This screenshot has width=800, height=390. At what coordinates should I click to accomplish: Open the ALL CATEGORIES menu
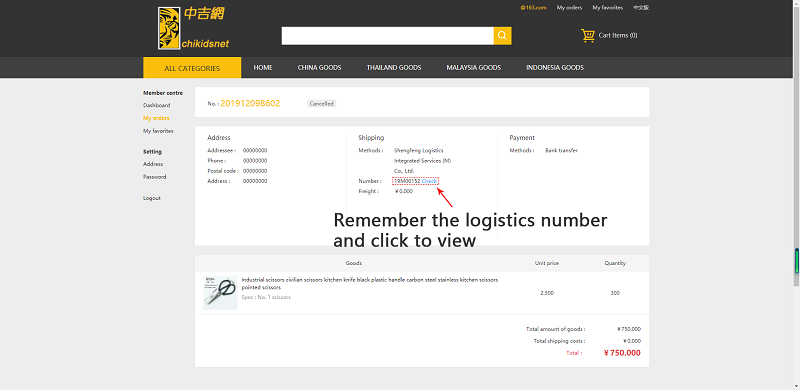tap(192, 68)
